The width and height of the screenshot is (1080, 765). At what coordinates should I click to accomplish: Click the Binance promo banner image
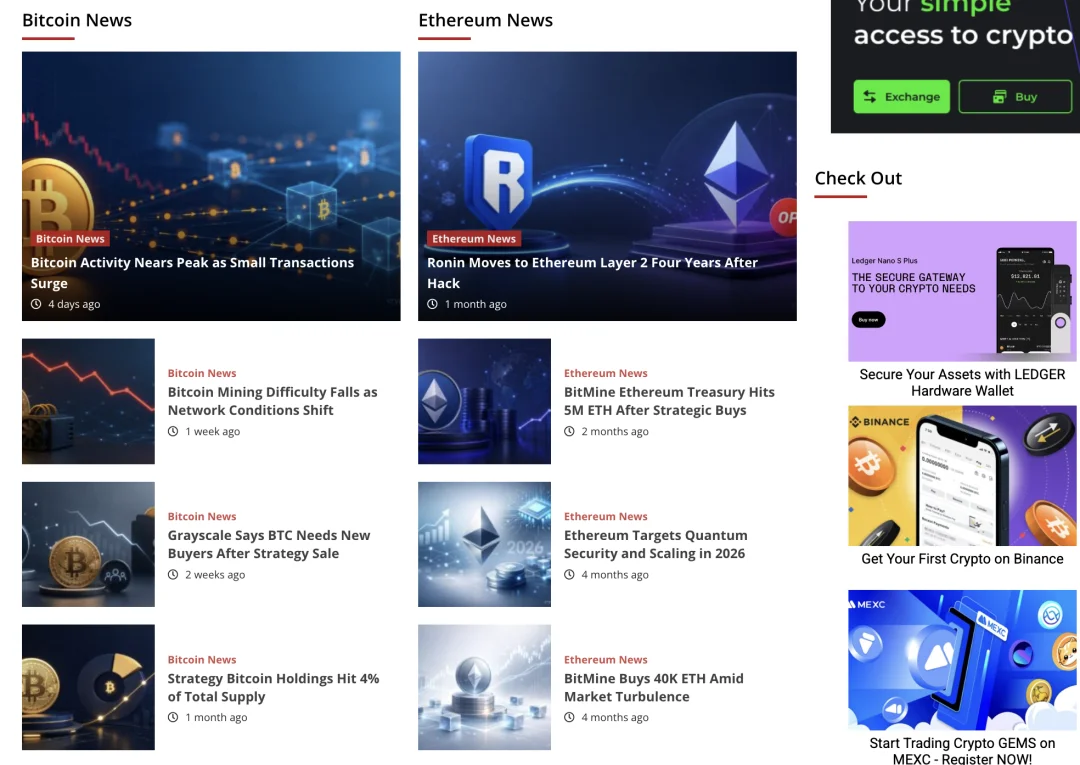pyautogui.click(x=962, y=476)
